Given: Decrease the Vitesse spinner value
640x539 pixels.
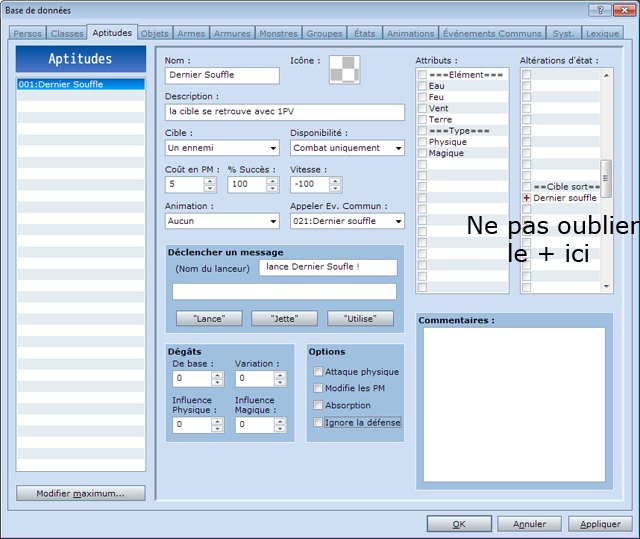Looking at the screenshot, I should coord(335,188).
